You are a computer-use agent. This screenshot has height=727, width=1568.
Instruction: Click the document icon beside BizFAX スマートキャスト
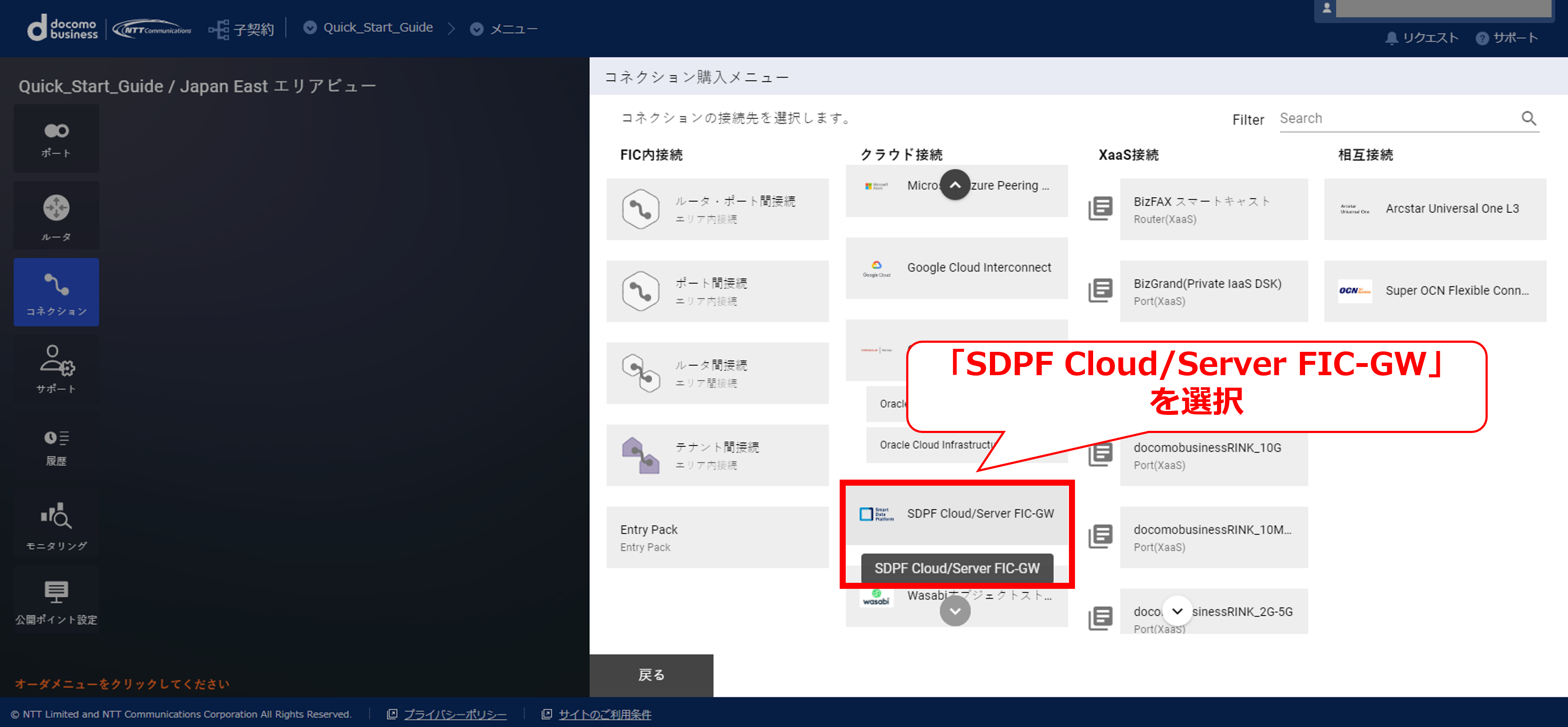(1100, 208)
